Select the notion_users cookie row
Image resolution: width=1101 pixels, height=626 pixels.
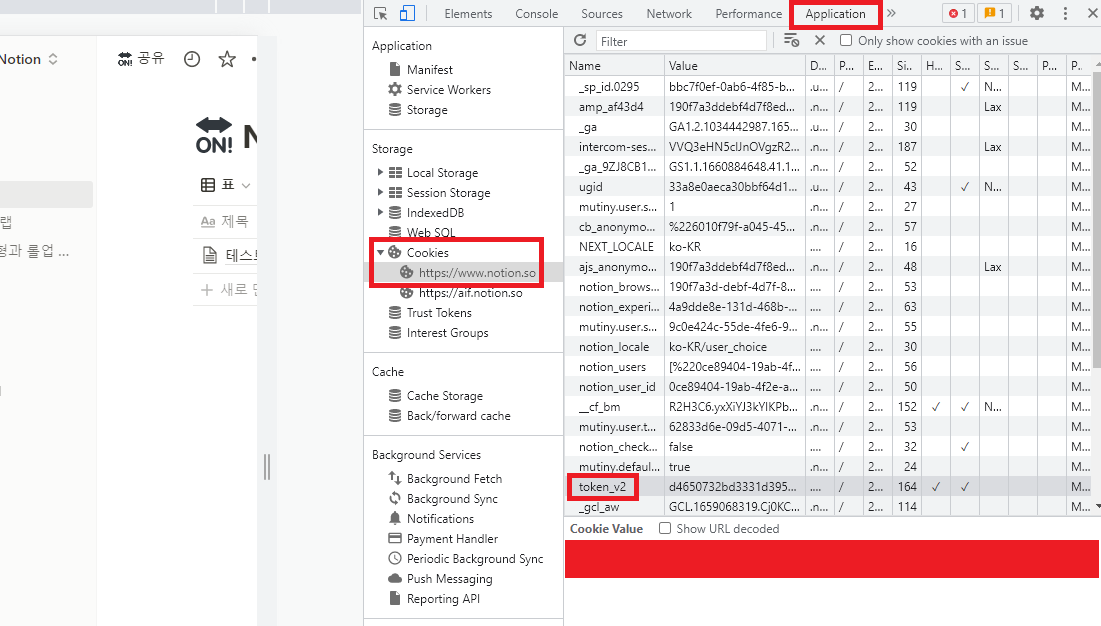tap(829, 366)
